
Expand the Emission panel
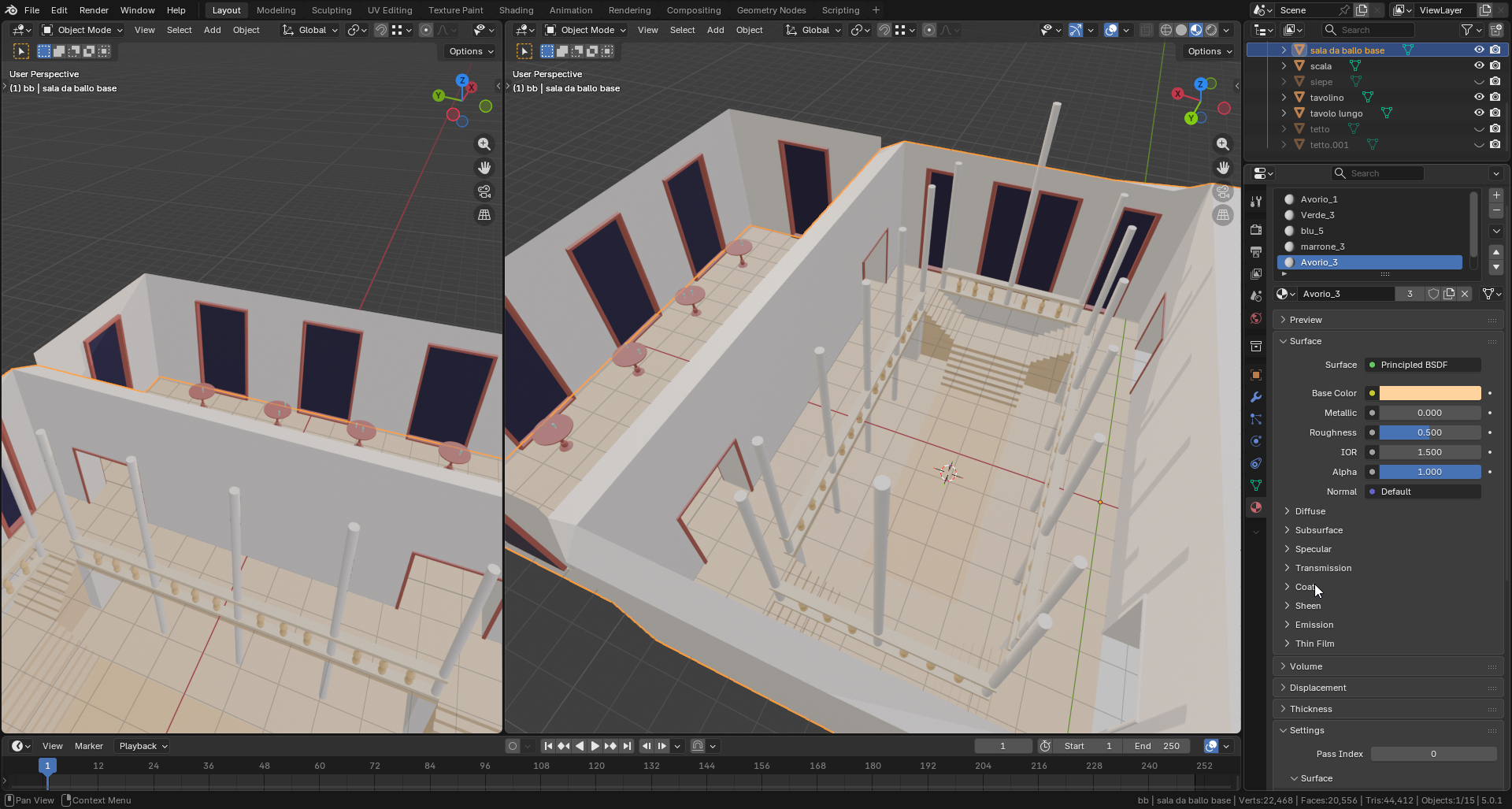(1314, 625)
